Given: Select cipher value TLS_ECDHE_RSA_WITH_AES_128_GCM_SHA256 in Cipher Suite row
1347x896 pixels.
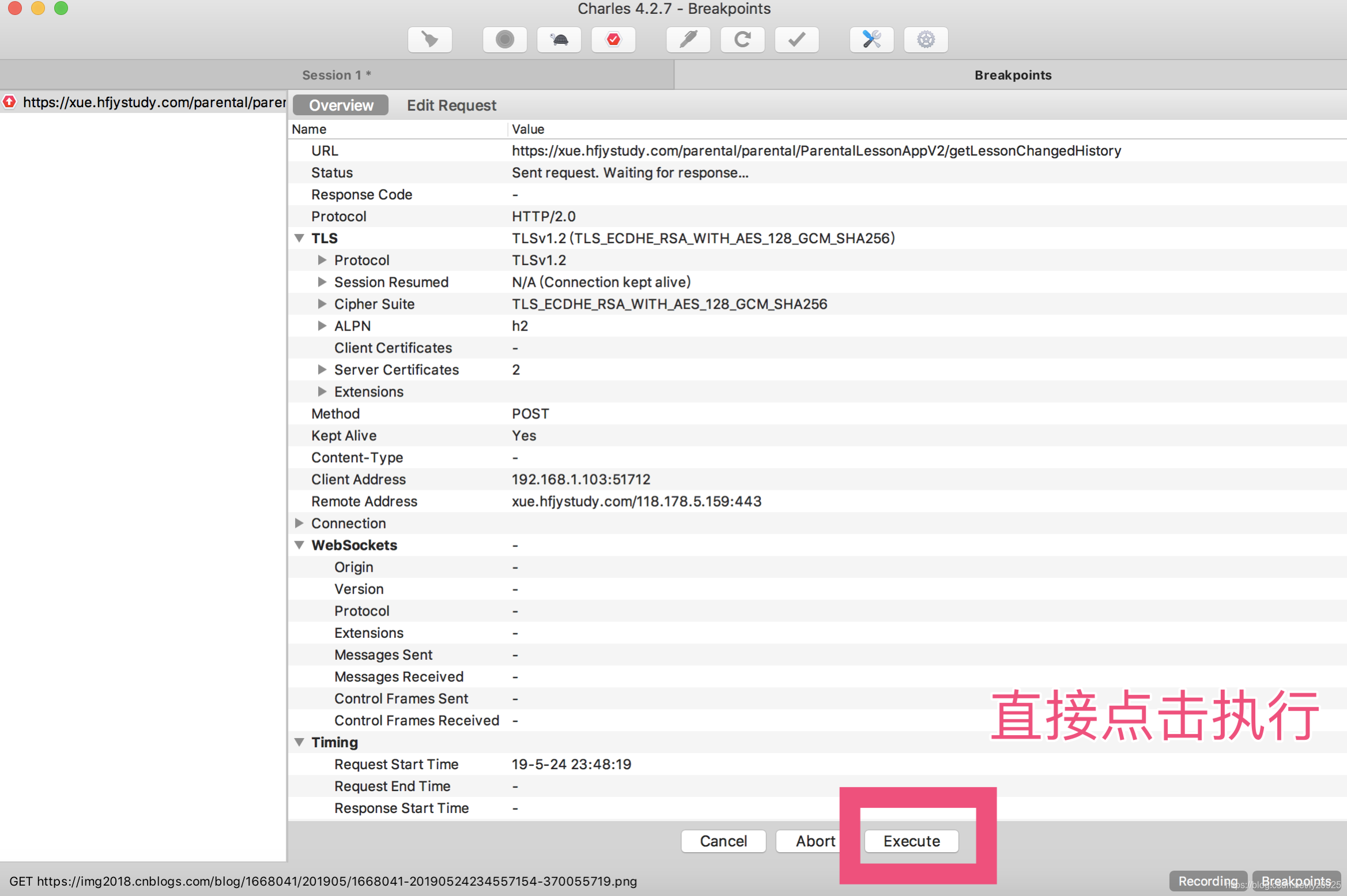Looking at the screenshot, I should (669, 304).
